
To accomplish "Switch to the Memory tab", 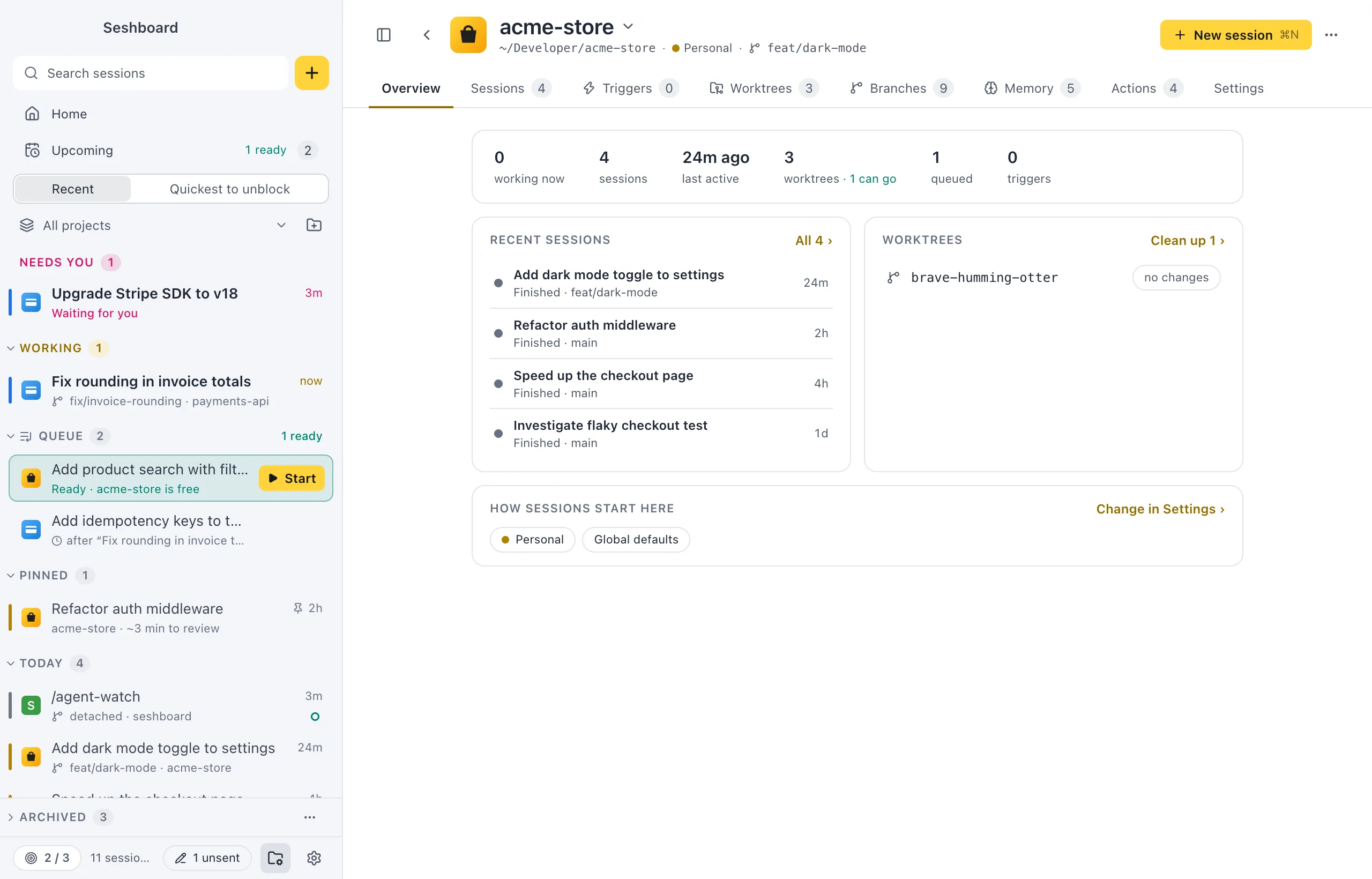I will (1032, 88).
